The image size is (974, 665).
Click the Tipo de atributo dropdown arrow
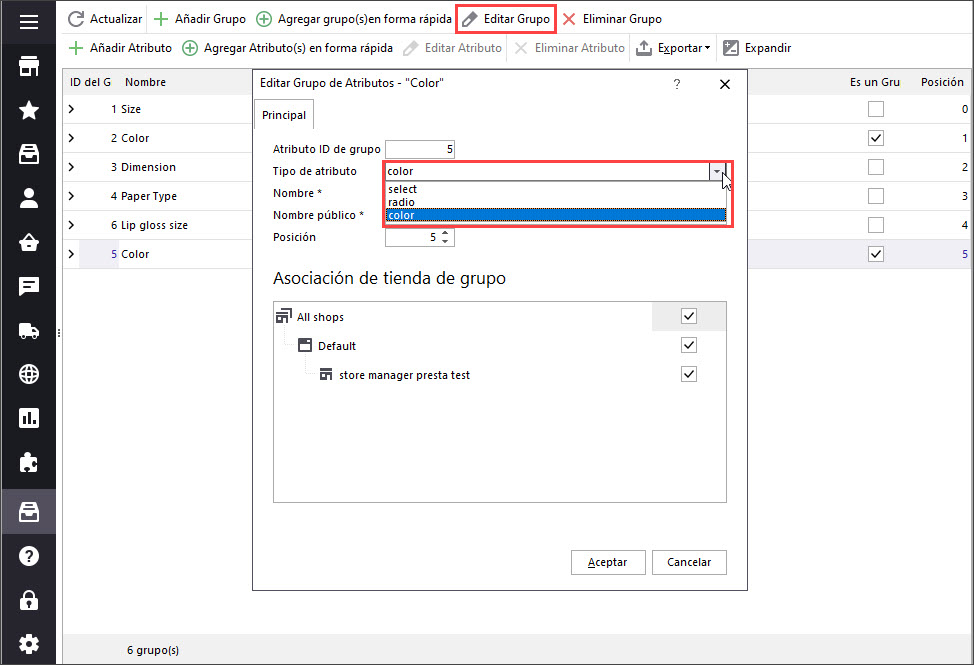(717, 171)
